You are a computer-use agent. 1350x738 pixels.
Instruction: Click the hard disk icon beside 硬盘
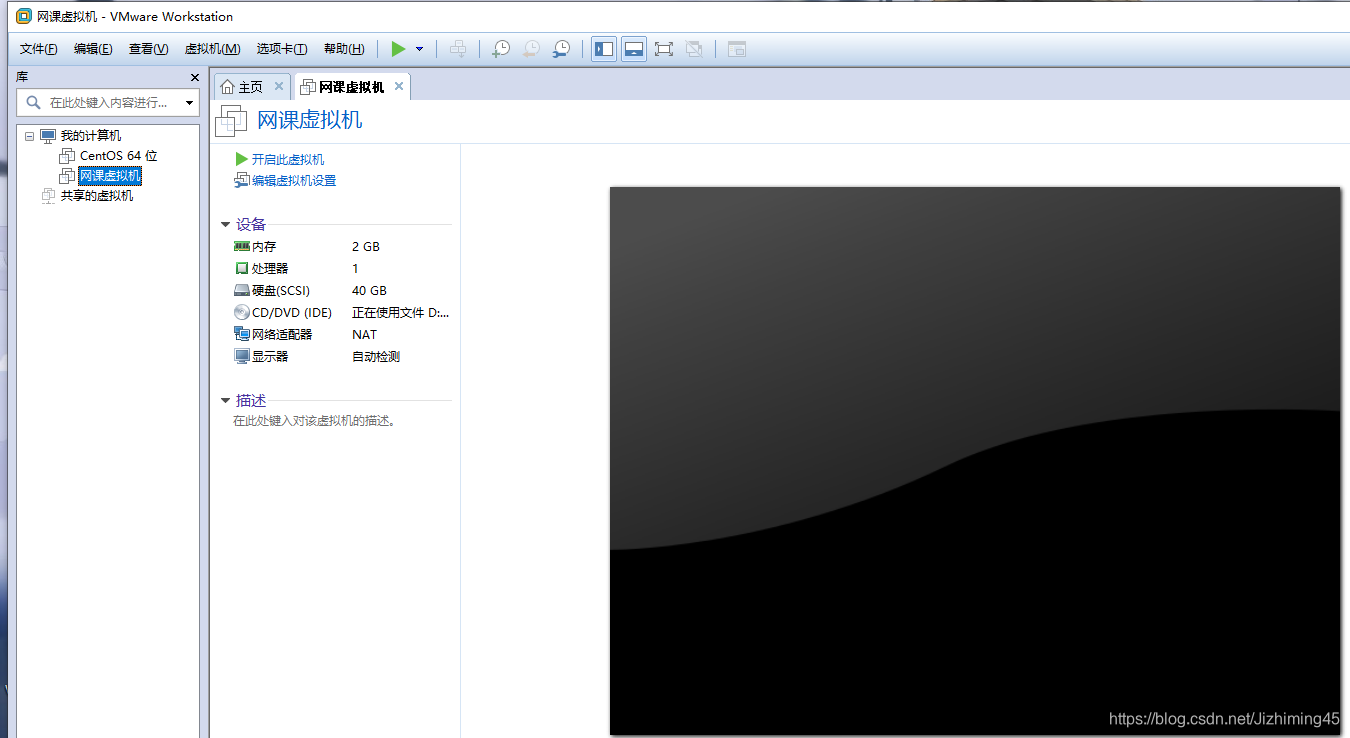(x=241, y=291)
